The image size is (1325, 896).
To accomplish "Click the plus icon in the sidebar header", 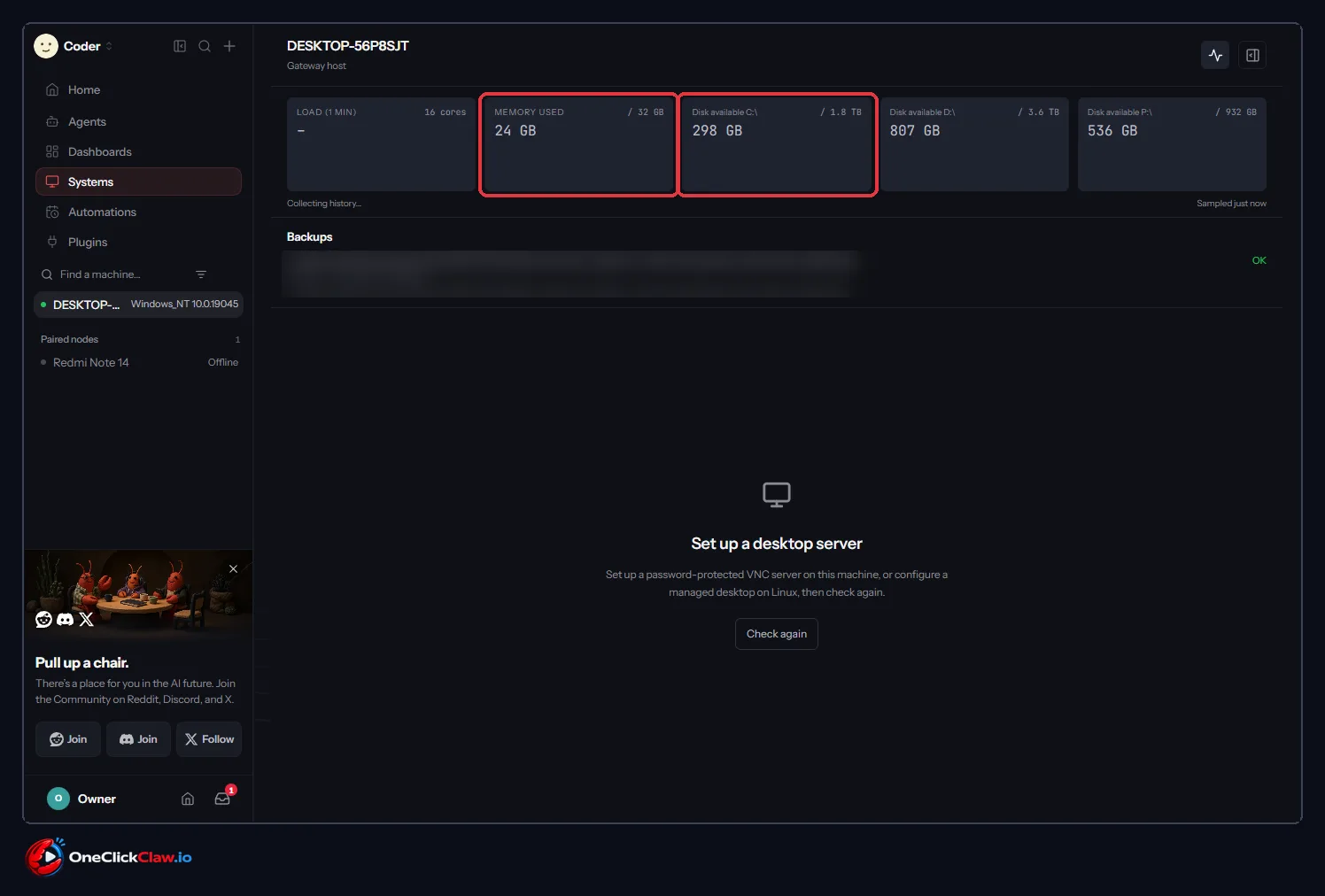I will point(229,46).
